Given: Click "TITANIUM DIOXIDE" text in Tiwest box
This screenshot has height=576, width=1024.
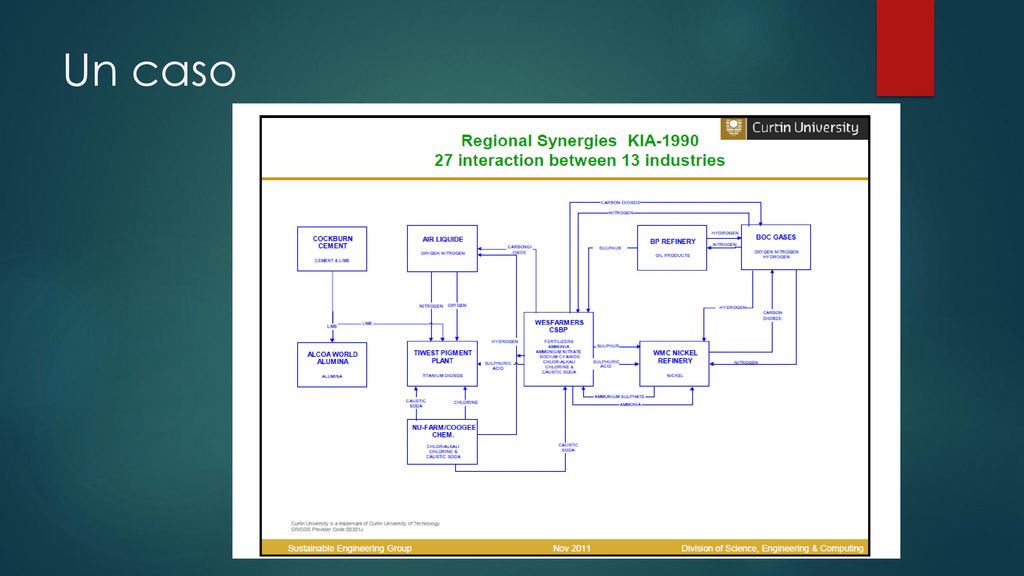Looking at the screenshot, I should (x=442, y=376).
